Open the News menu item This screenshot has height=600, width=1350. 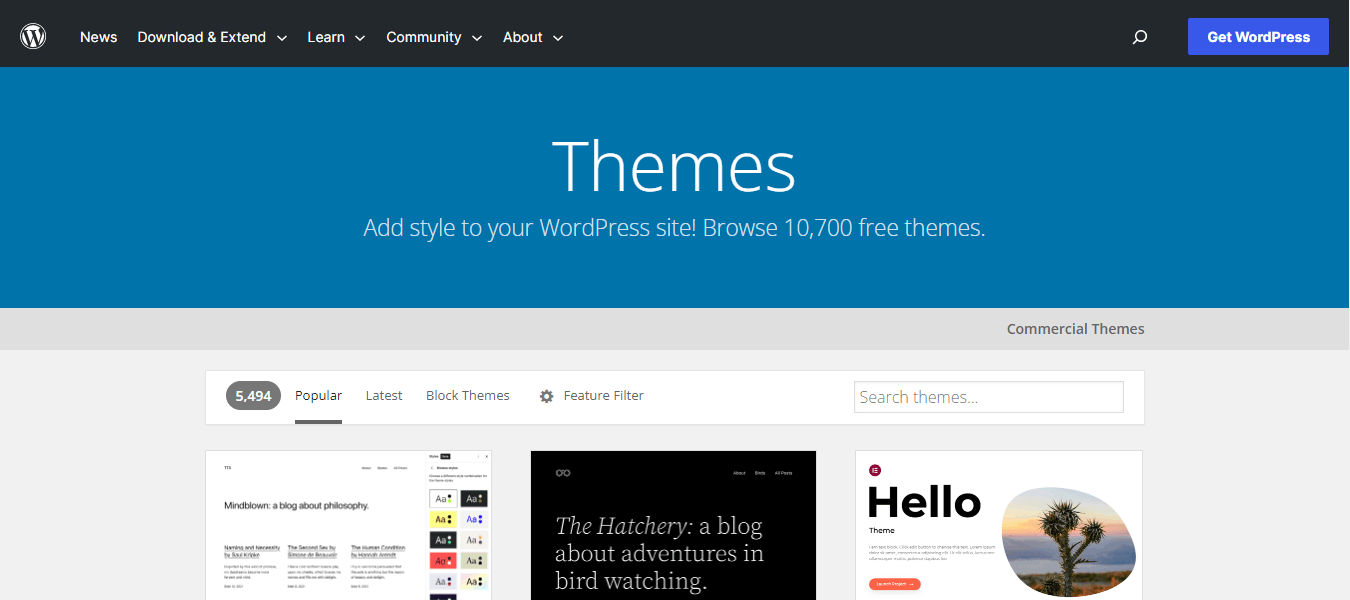[99, 37]
